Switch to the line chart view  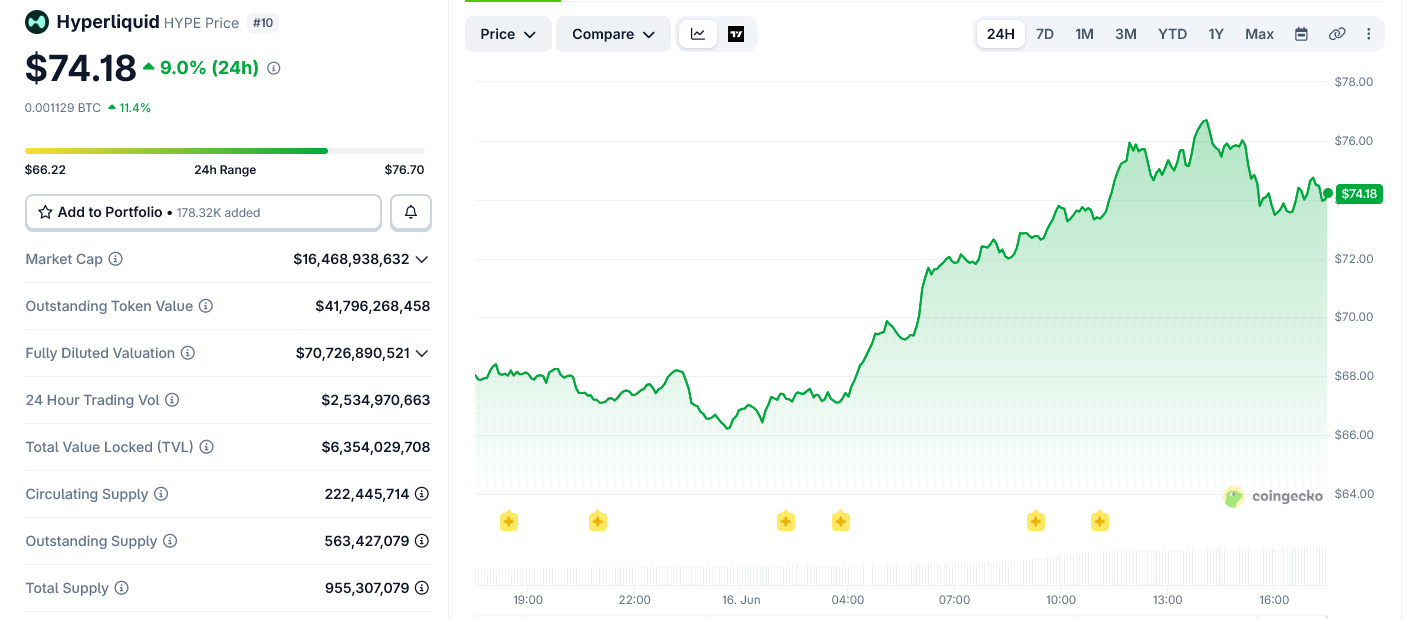(x=698, y=34)
